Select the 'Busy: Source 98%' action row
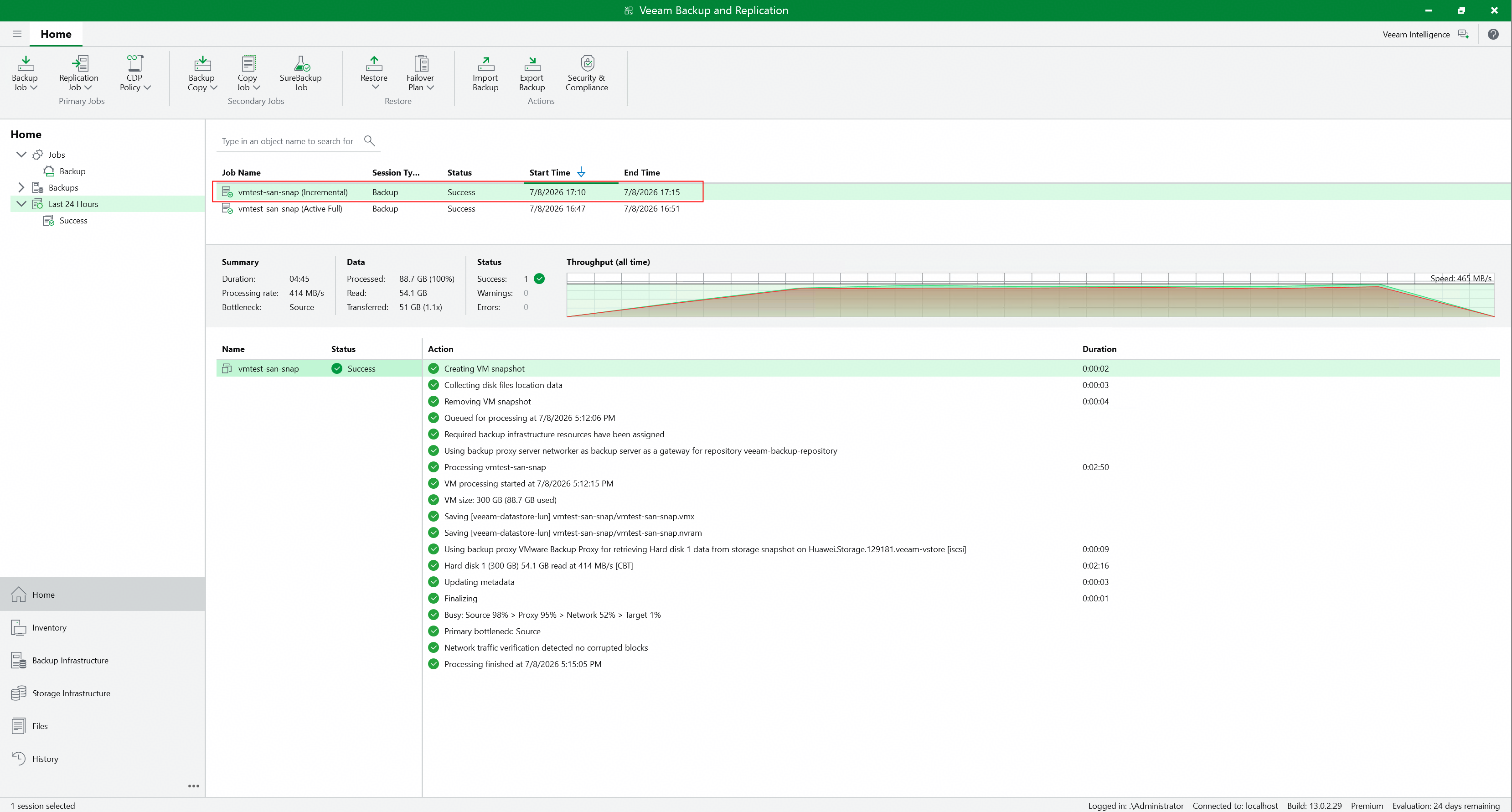This screenshot has height=812, width=1512. pos(961,615)
